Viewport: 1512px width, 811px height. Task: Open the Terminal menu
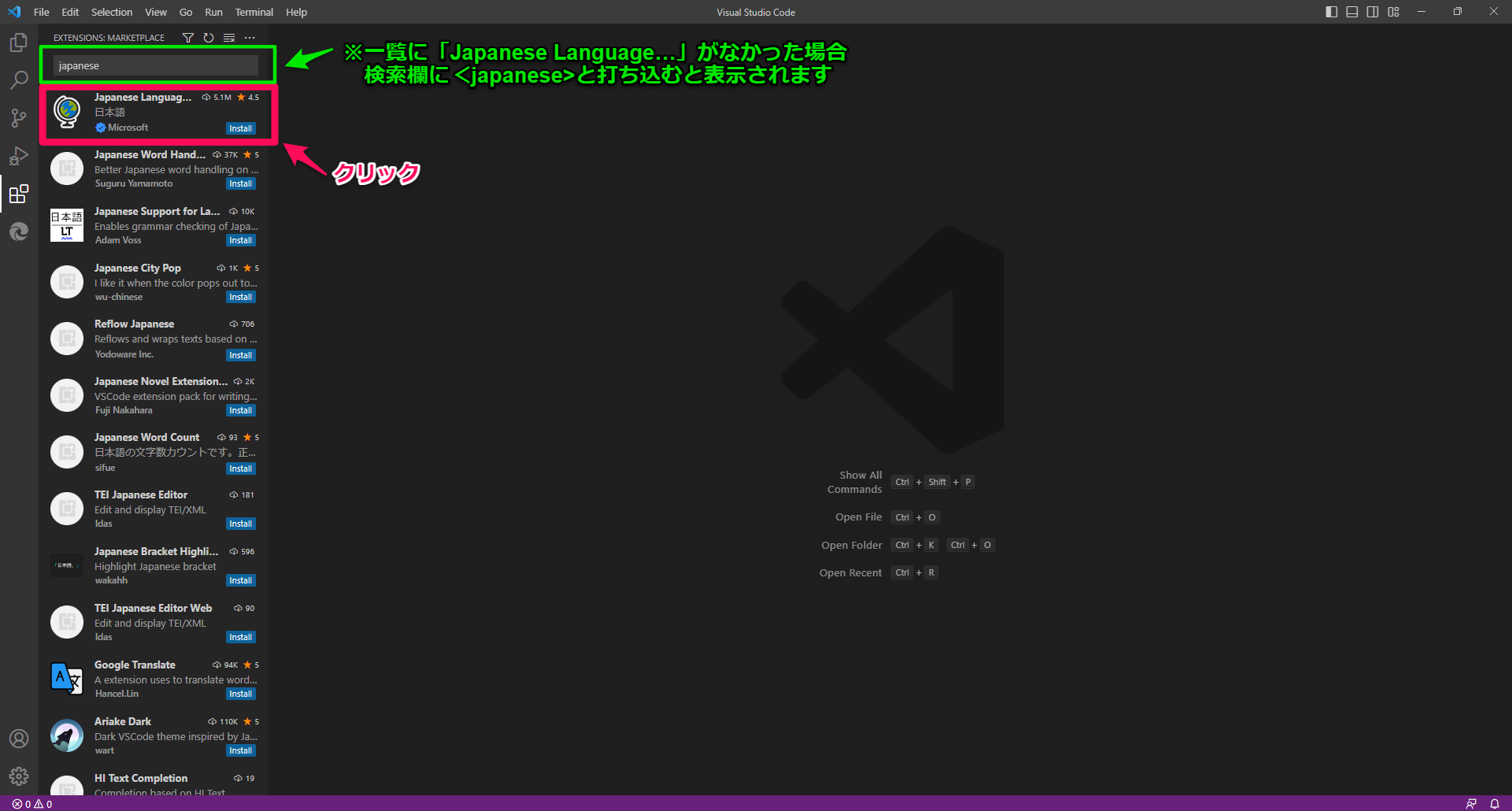[x=254, y=12]
